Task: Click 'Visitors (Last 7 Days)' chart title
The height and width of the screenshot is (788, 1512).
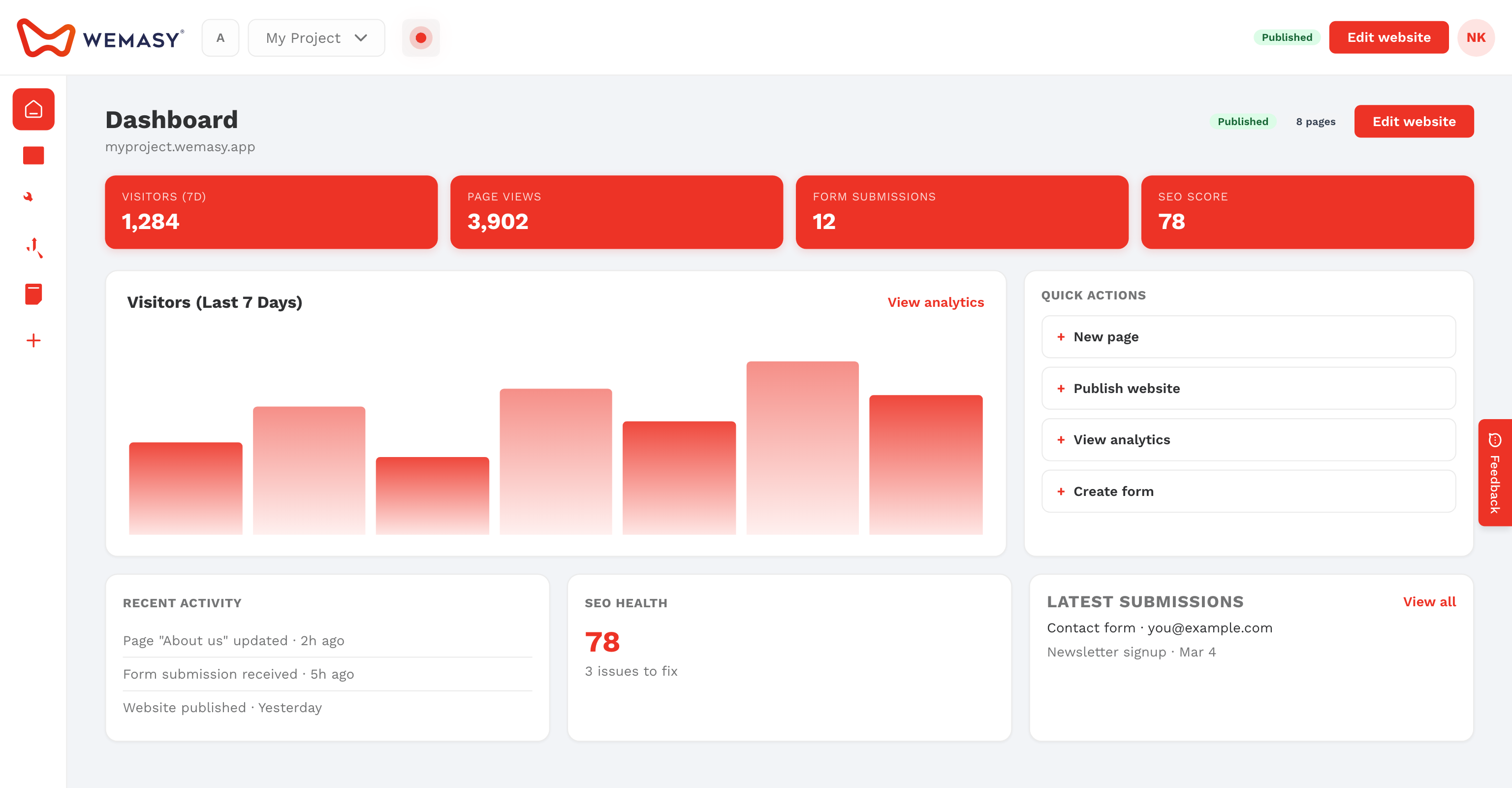Action: (x=214, y=302)
